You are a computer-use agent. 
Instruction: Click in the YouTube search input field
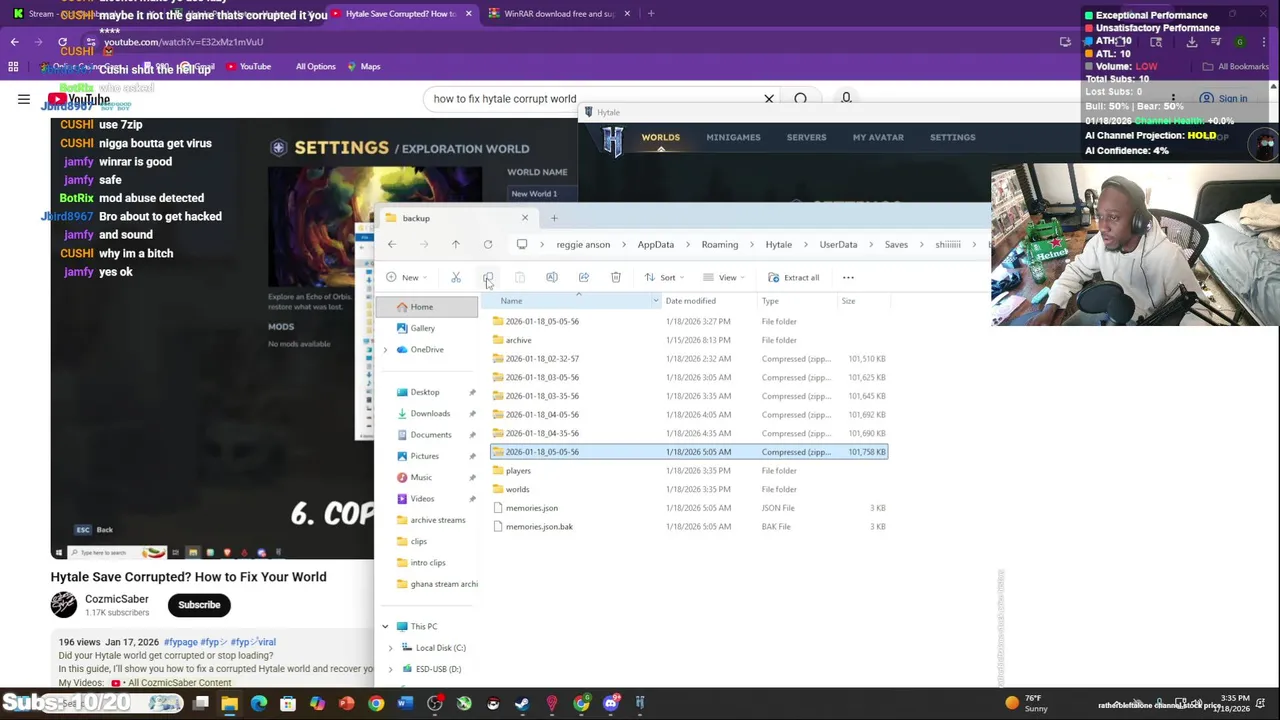point(590,99)
